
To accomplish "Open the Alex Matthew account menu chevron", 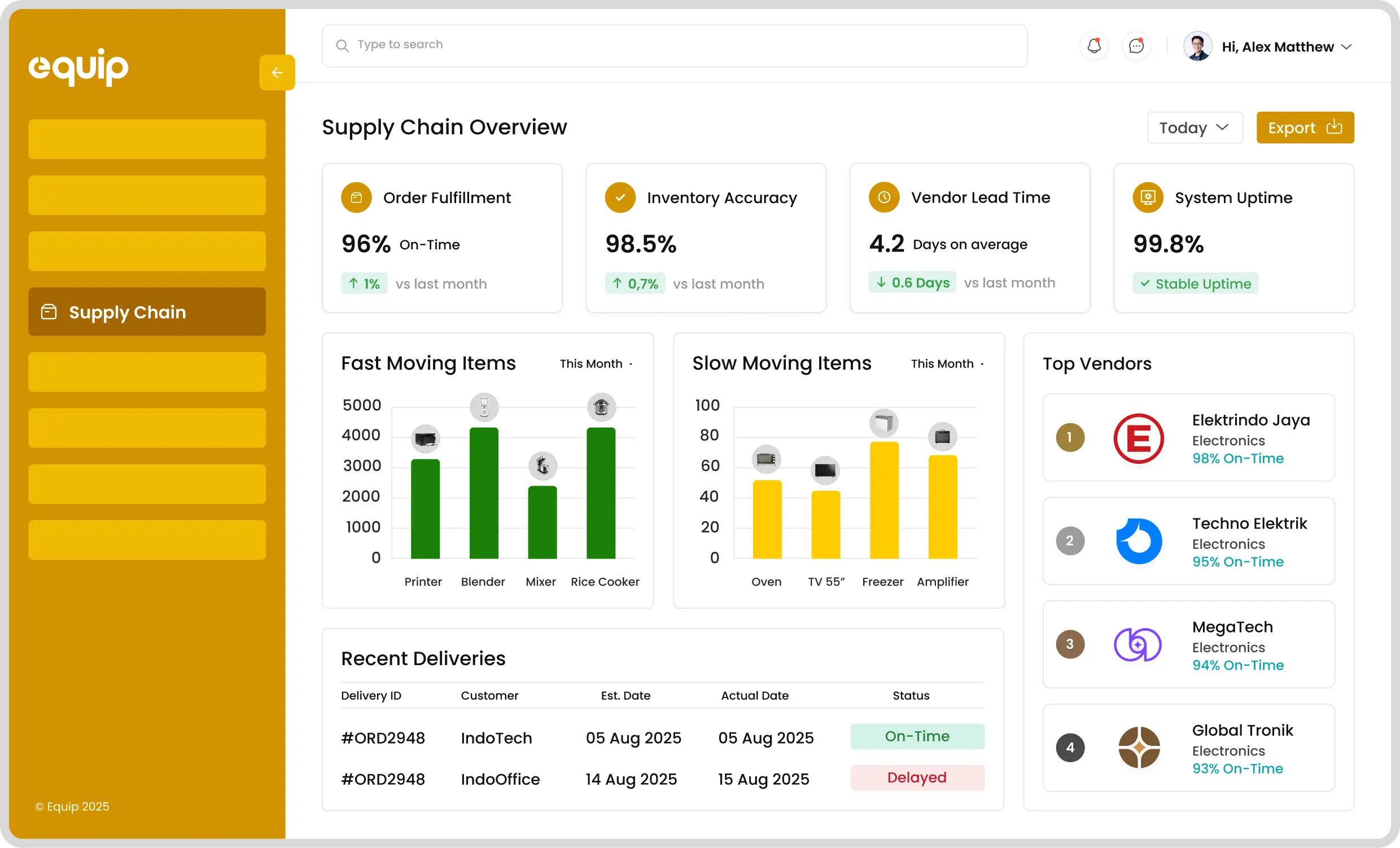I will pyautogui.click(x=1346, y=47).
